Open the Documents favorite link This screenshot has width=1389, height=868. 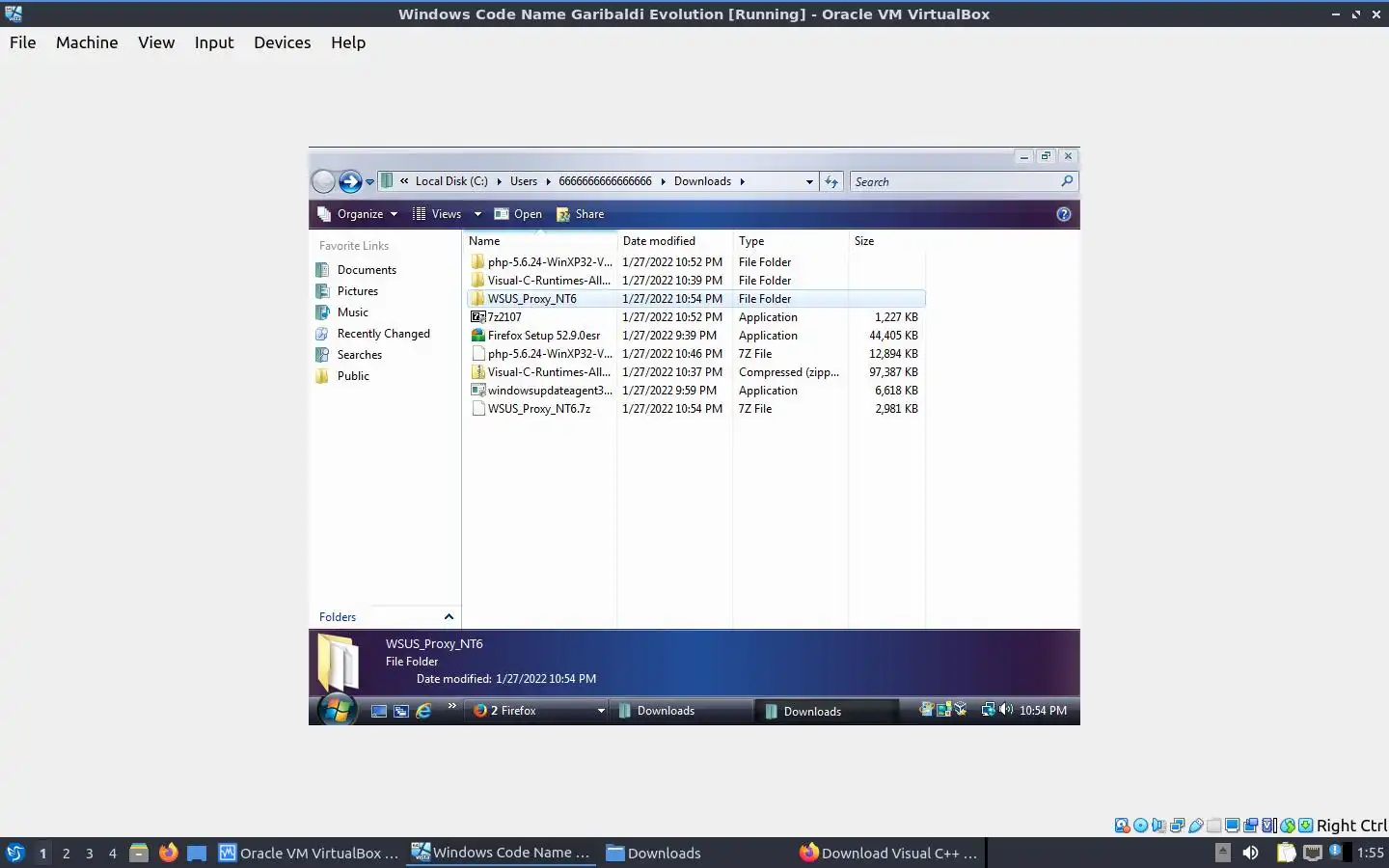click(x=367, y=270)
